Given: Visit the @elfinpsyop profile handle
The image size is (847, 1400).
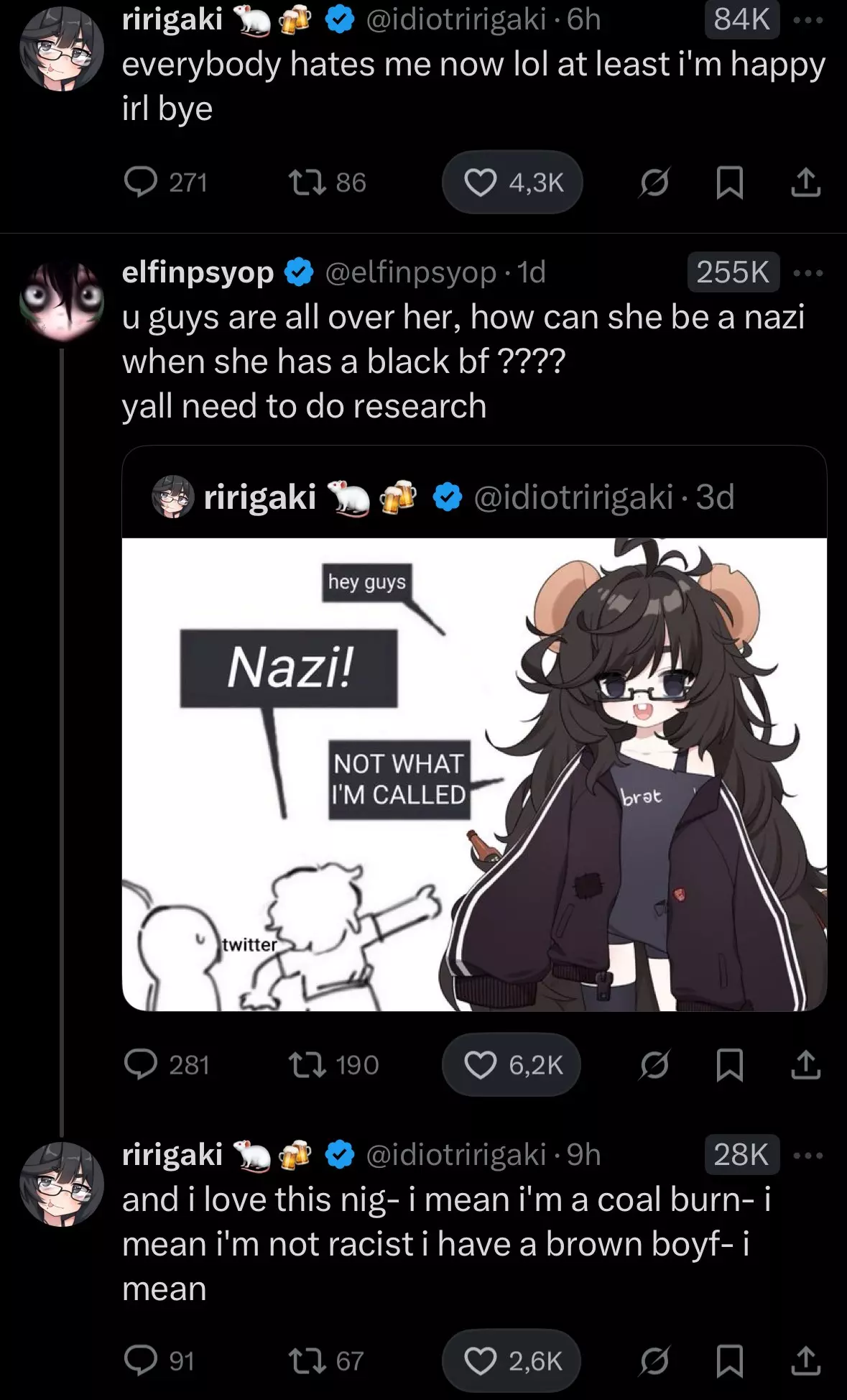Looking at the screenshot, I should tap(410, 272).
